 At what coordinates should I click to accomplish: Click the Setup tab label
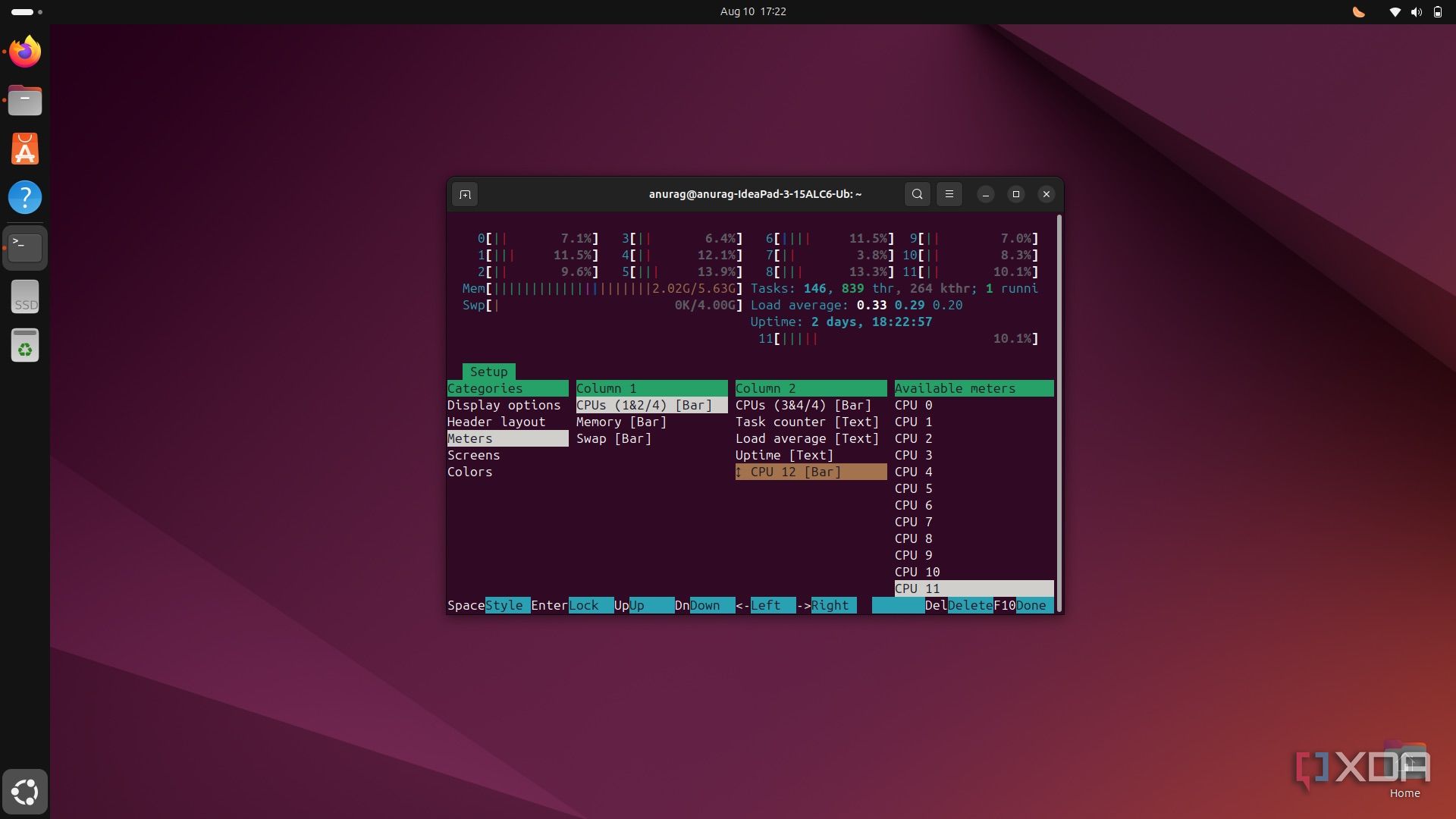[x=489, y=372]
